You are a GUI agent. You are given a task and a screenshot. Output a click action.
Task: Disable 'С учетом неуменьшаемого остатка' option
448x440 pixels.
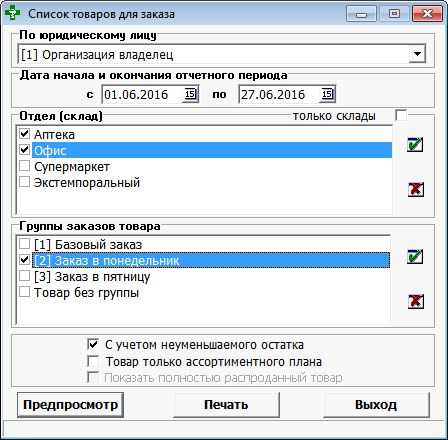click(93, 344)
